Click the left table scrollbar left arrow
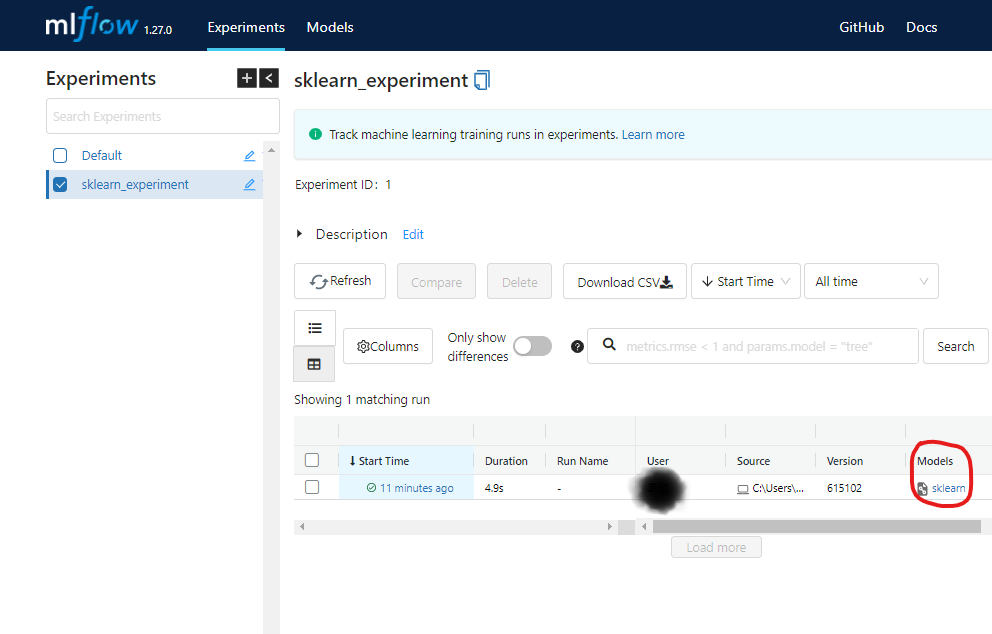Viewport: 992px width, 634px height. point(302,526)
